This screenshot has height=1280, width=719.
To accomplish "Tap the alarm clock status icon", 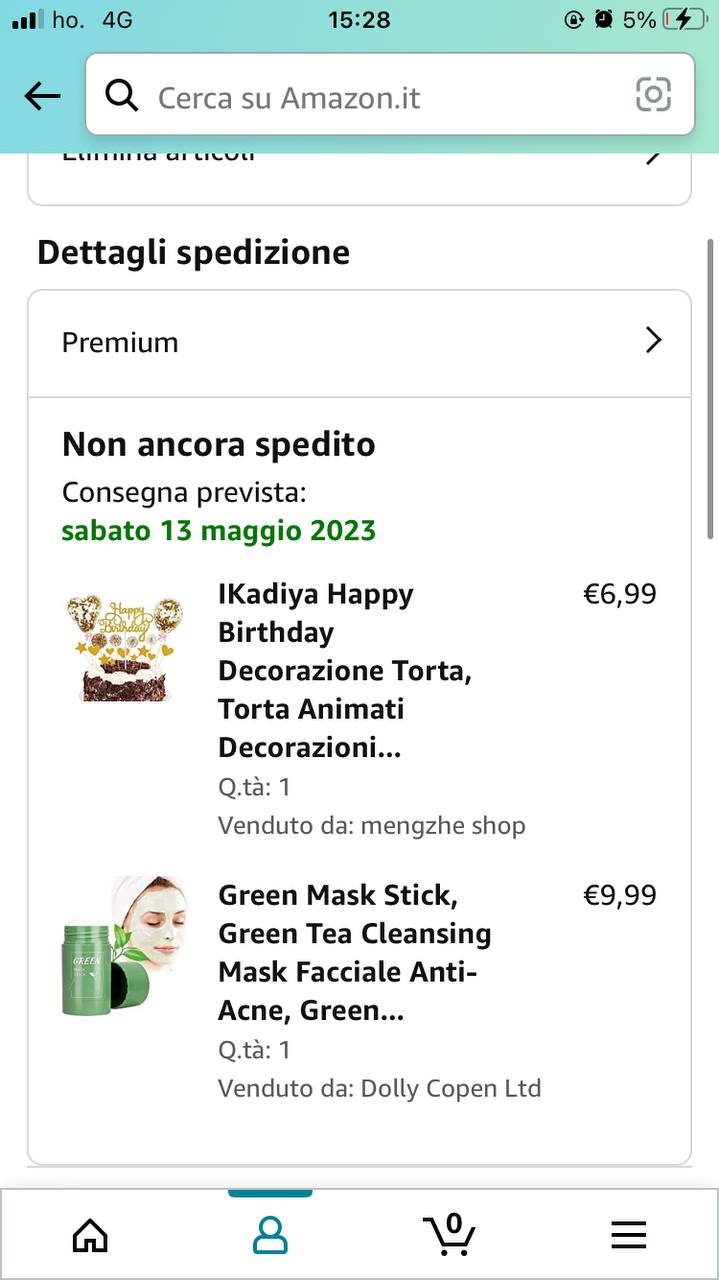I will [x=603, y=20].
